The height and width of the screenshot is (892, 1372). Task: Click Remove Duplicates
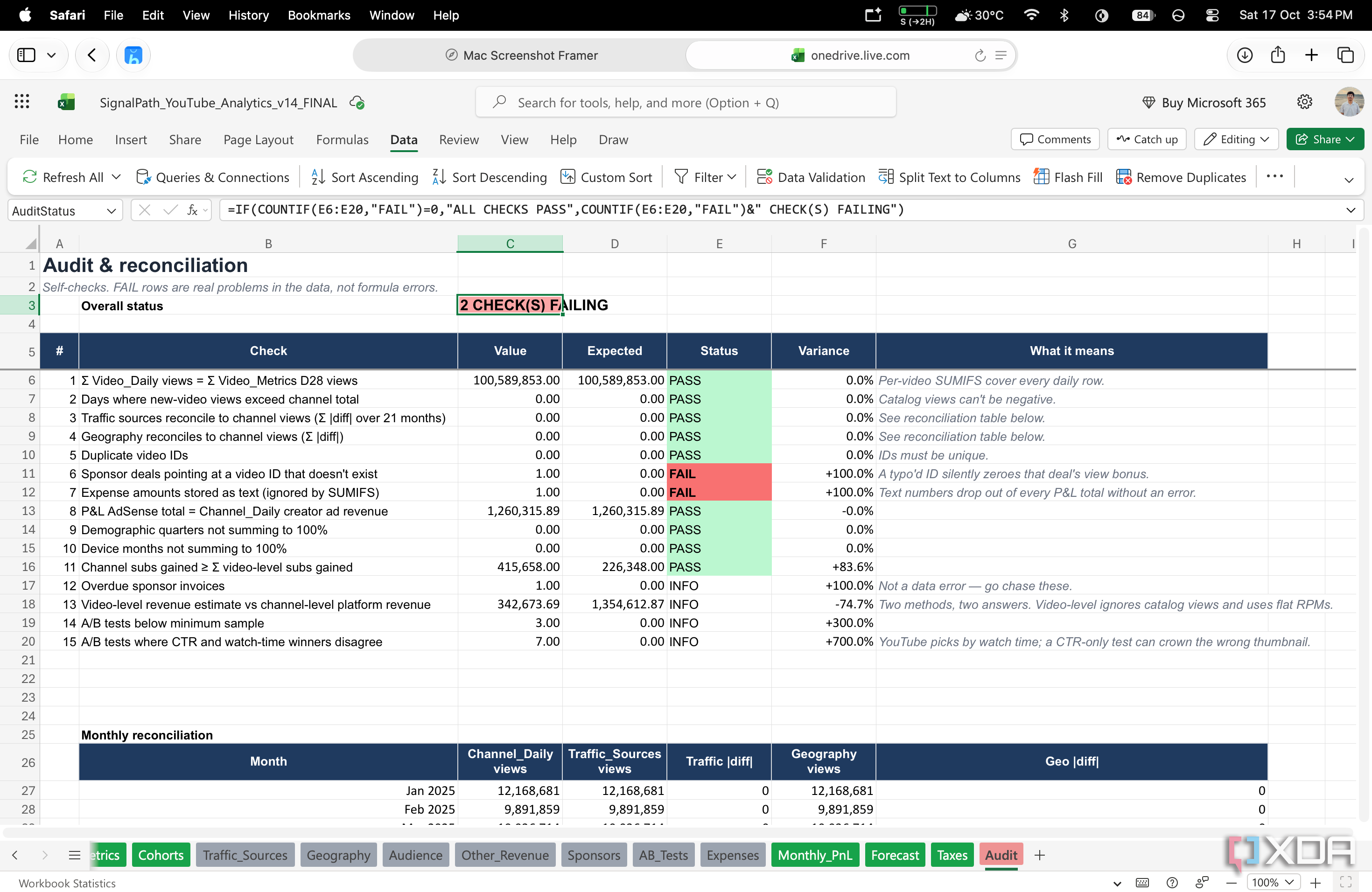[1181, 177]
